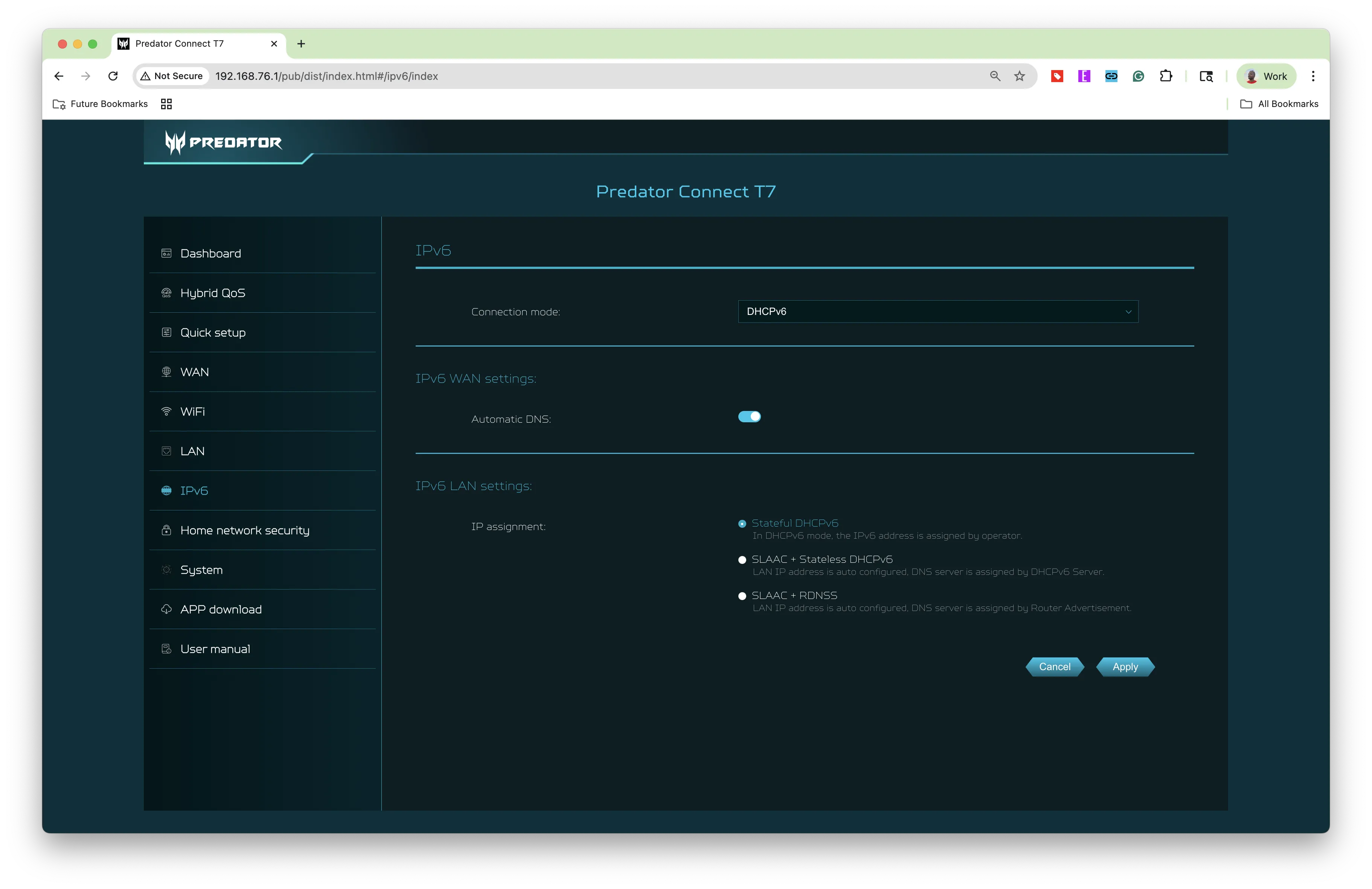
Task: Toggle the Automatic DNS switch
Action: (749, 417)
